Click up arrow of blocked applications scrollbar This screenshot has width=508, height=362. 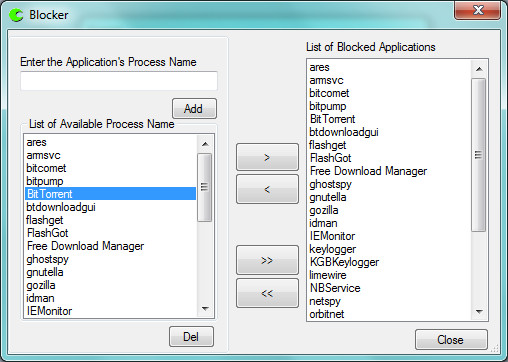479,69
